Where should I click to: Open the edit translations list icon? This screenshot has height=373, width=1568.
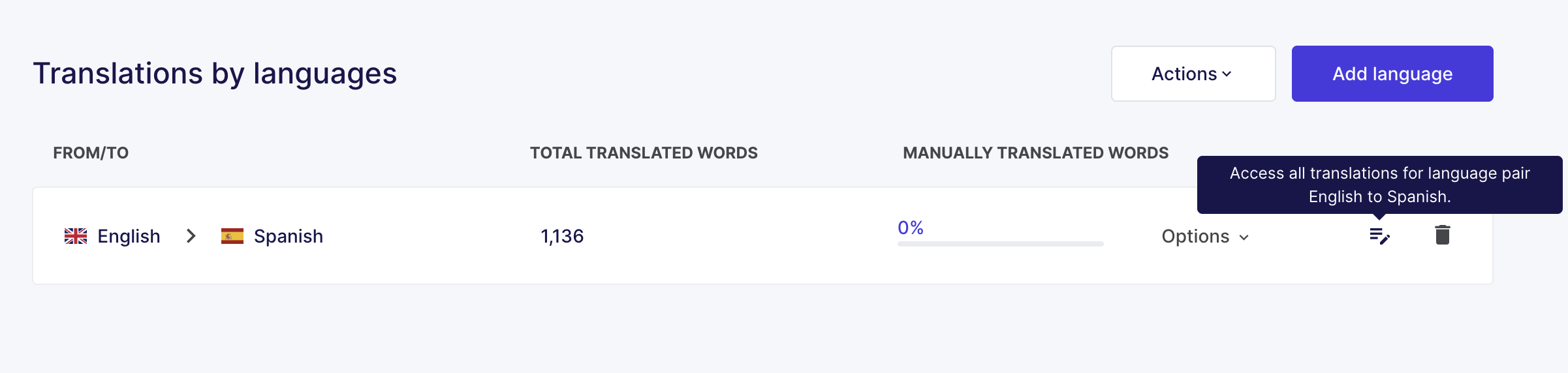tap(1379, 236)
